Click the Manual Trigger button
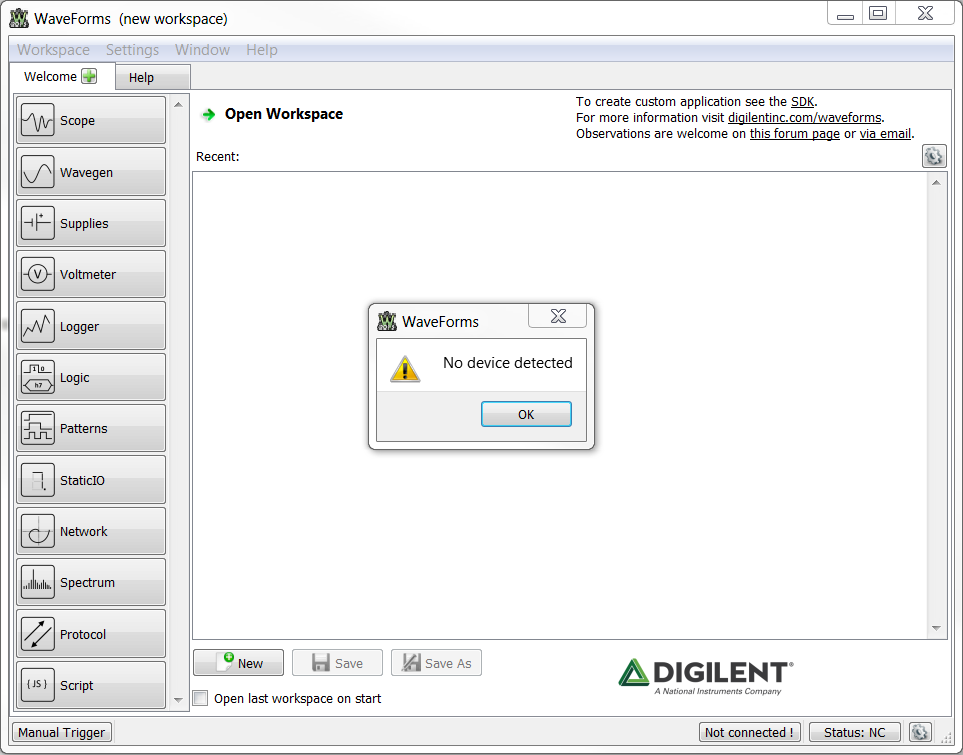 point(62,732)
